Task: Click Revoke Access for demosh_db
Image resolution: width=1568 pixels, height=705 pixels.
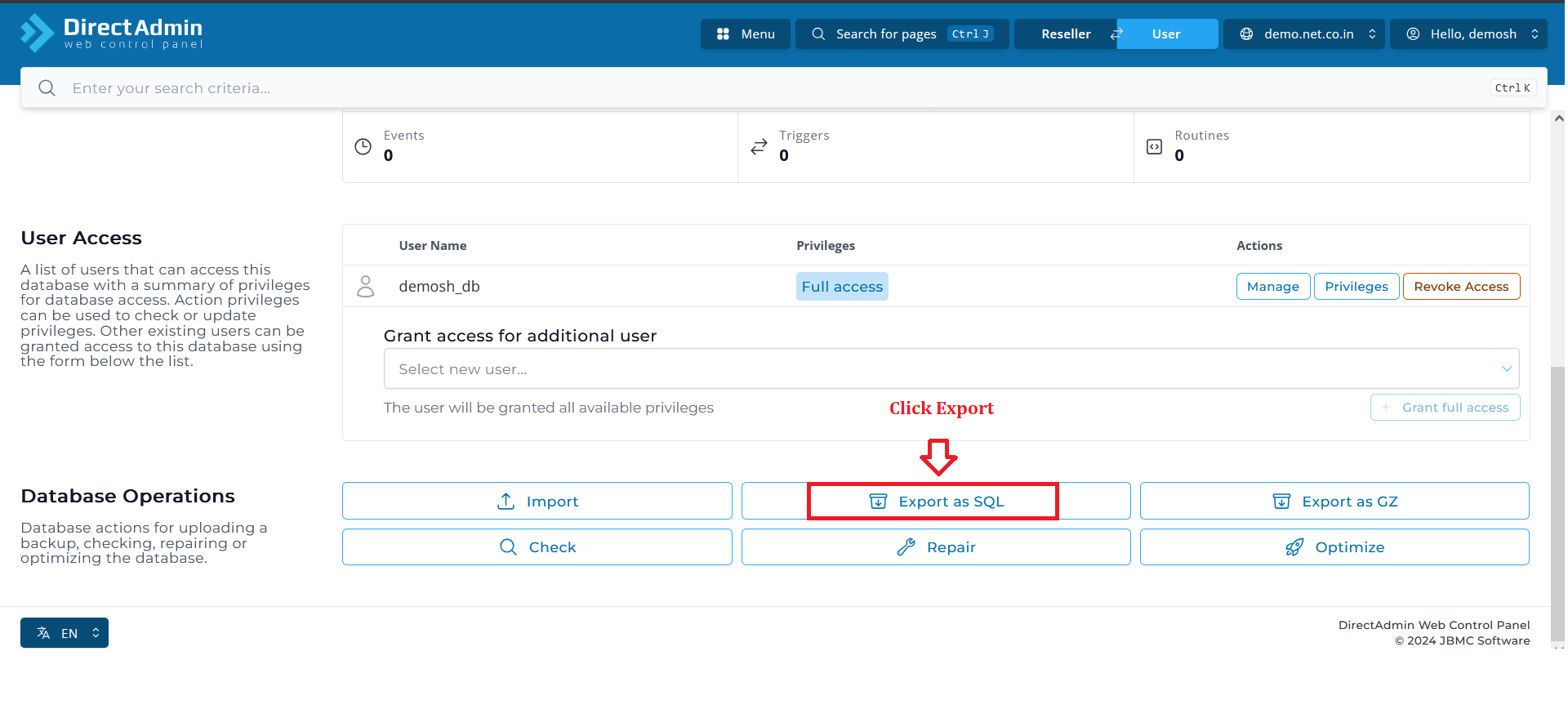Action: click(1461, 287)
